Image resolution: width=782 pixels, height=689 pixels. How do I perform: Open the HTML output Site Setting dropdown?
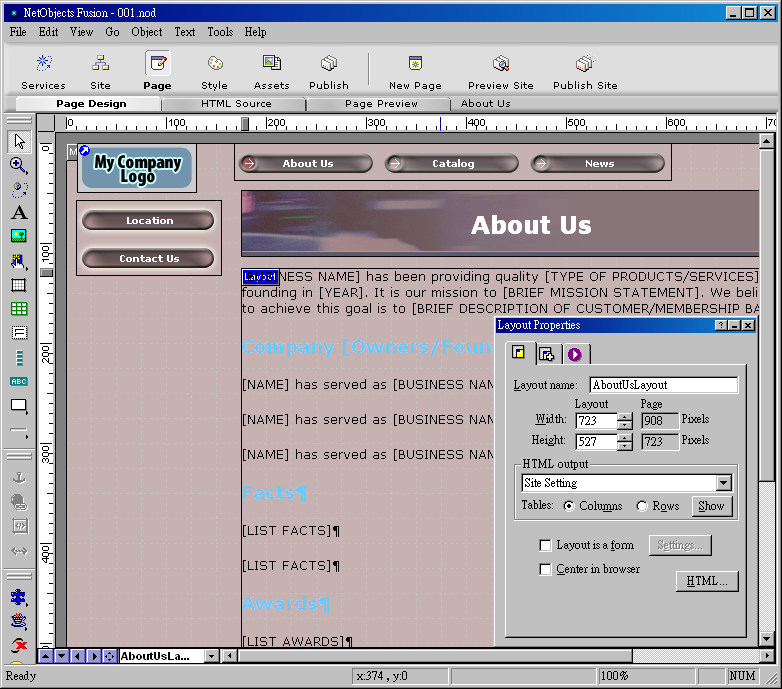pos(724,483)
